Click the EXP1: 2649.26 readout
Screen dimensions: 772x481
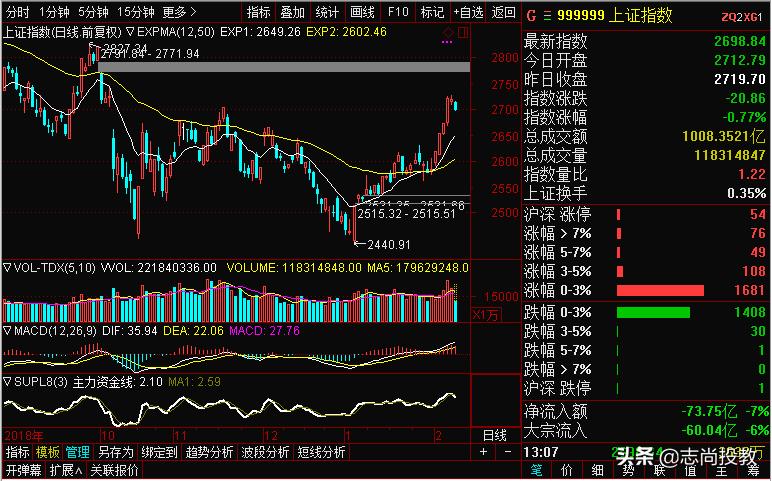260,32
